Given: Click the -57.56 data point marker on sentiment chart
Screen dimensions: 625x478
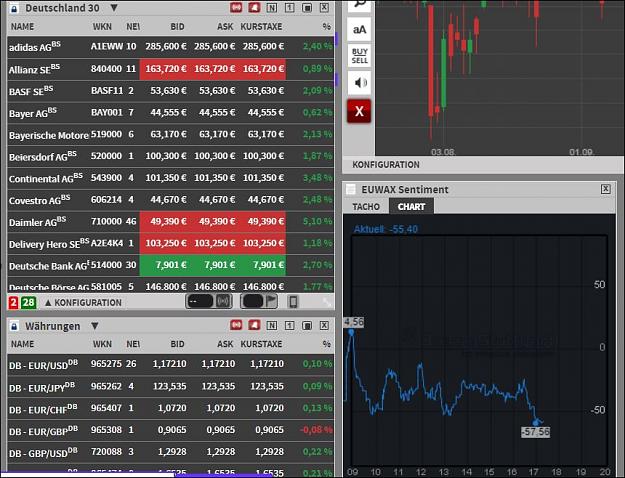Looking at the screenshot, I should click(535, 423).
